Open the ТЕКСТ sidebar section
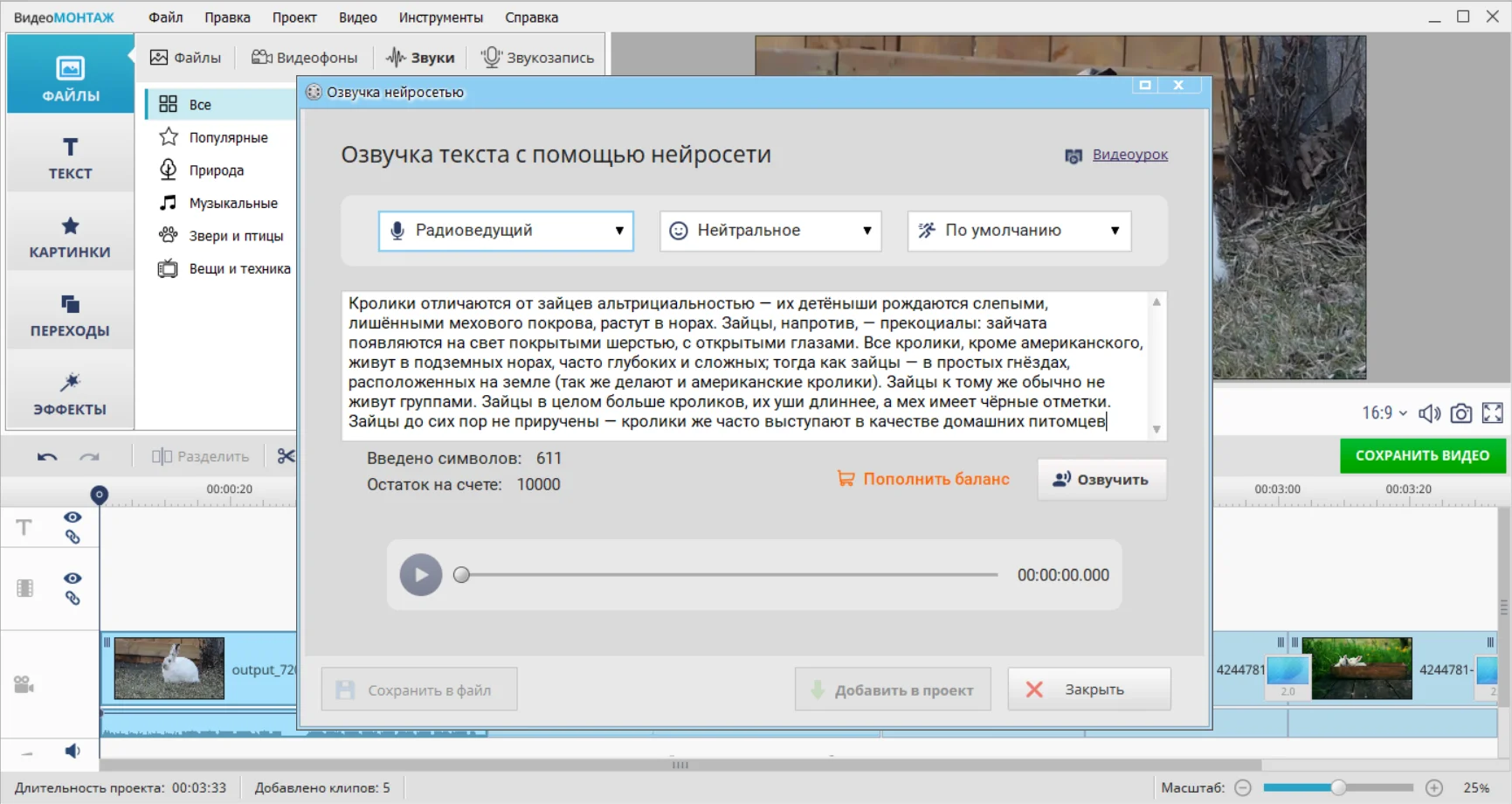 (x=70, y=158)
